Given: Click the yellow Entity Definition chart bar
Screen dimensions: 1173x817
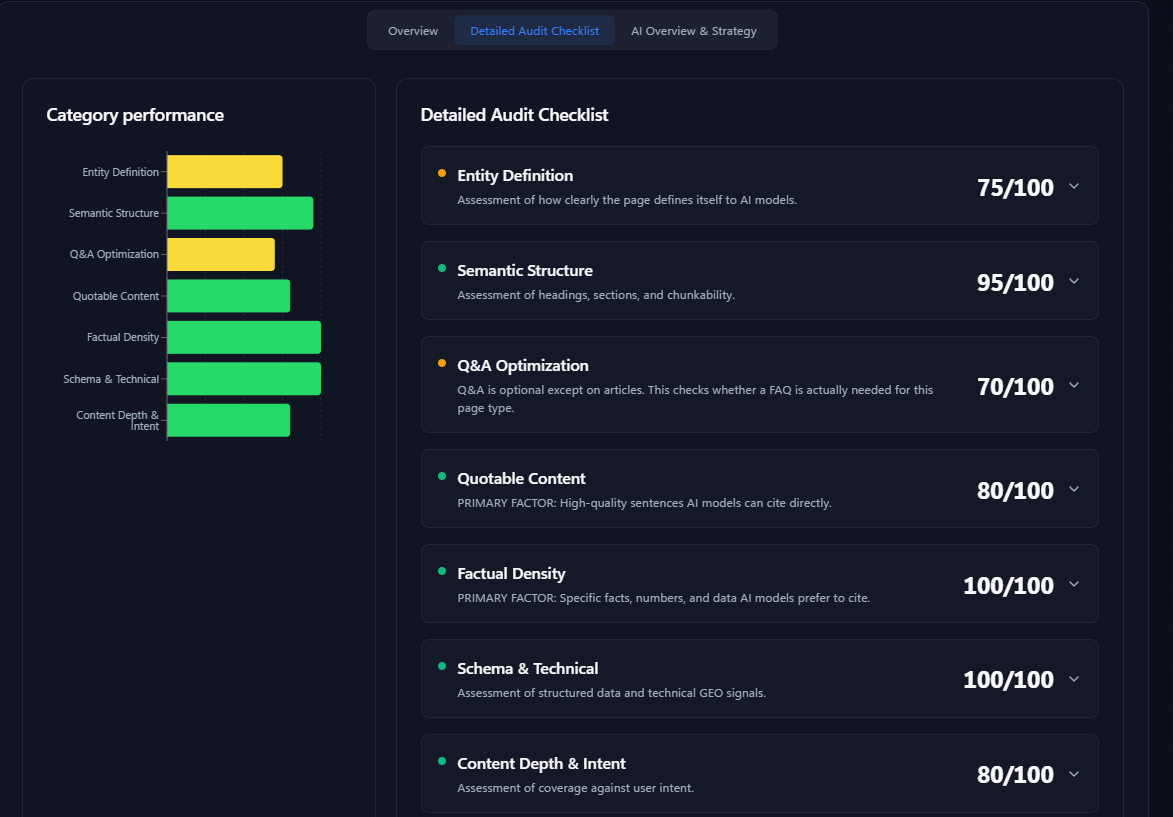Looking at the screenshot, I should [224, 171].
